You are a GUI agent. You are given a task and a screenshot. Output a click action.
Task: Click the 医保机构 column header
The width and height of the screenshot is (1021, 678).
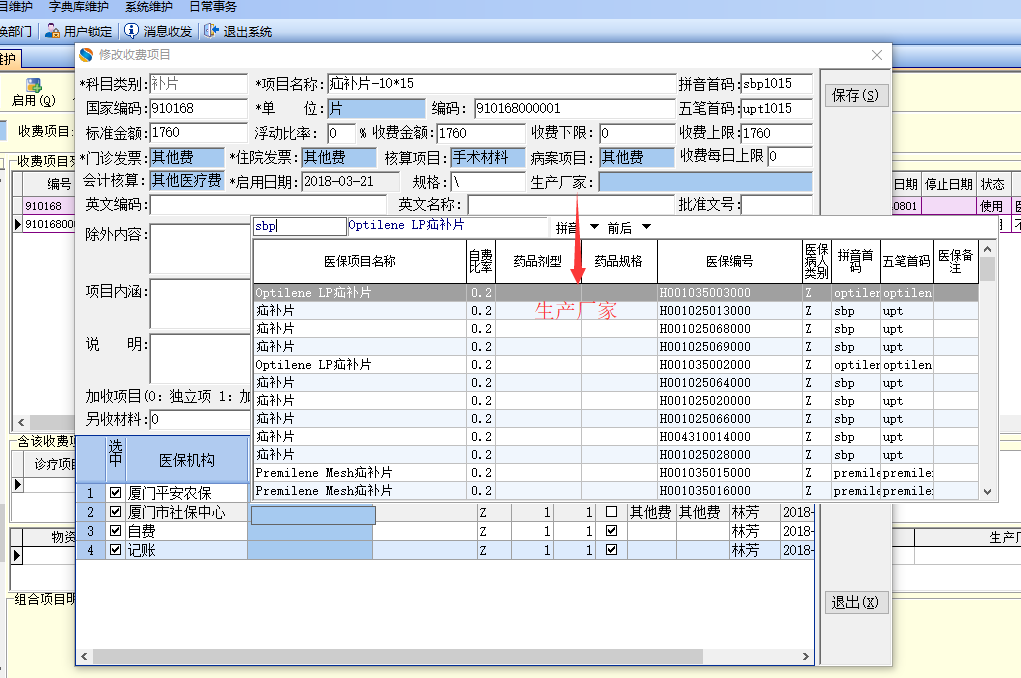tap(186, 460)
